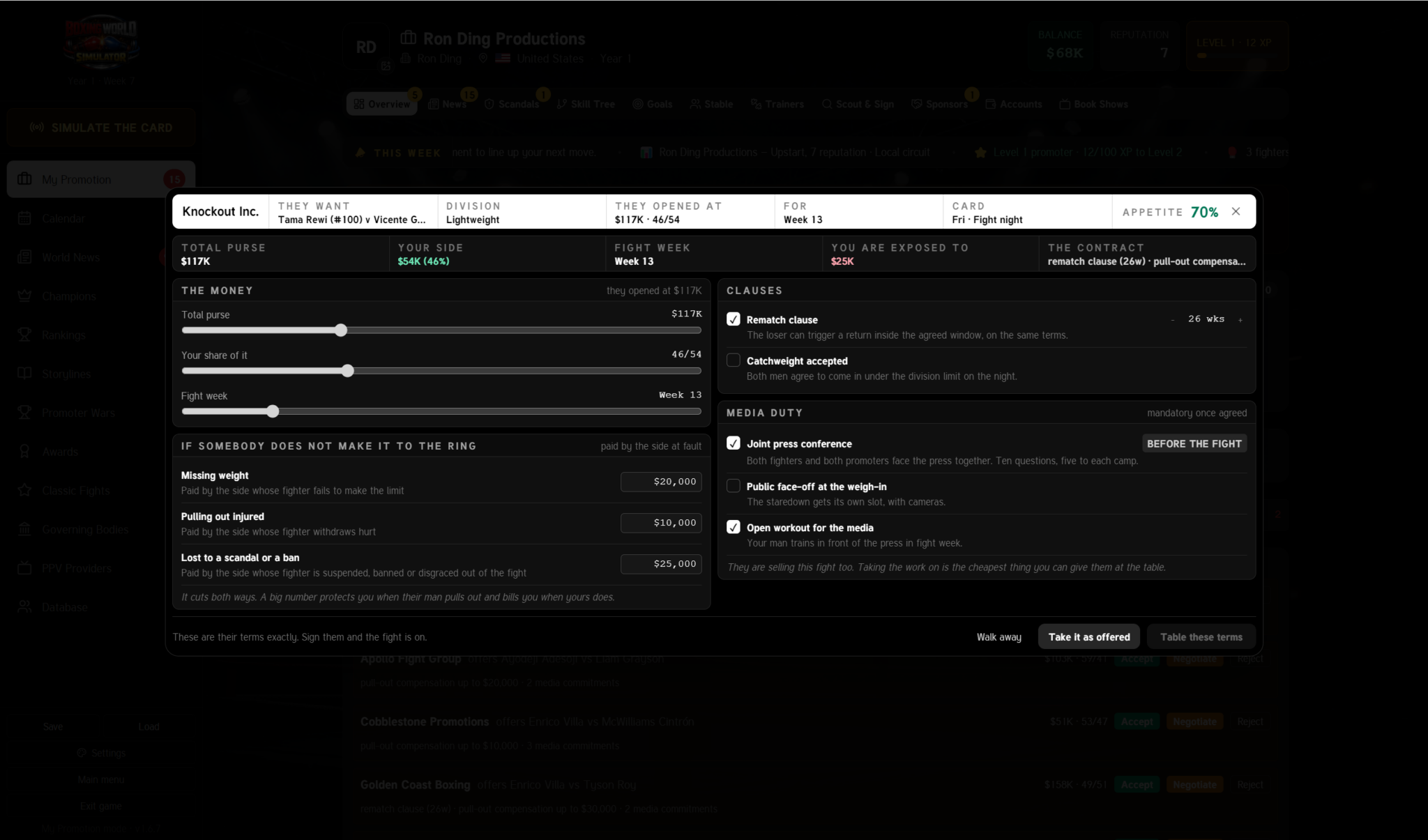Click Table these terms button
Screen dimensions: 1428x840
pyautogui.click(x=1201, y=637)
